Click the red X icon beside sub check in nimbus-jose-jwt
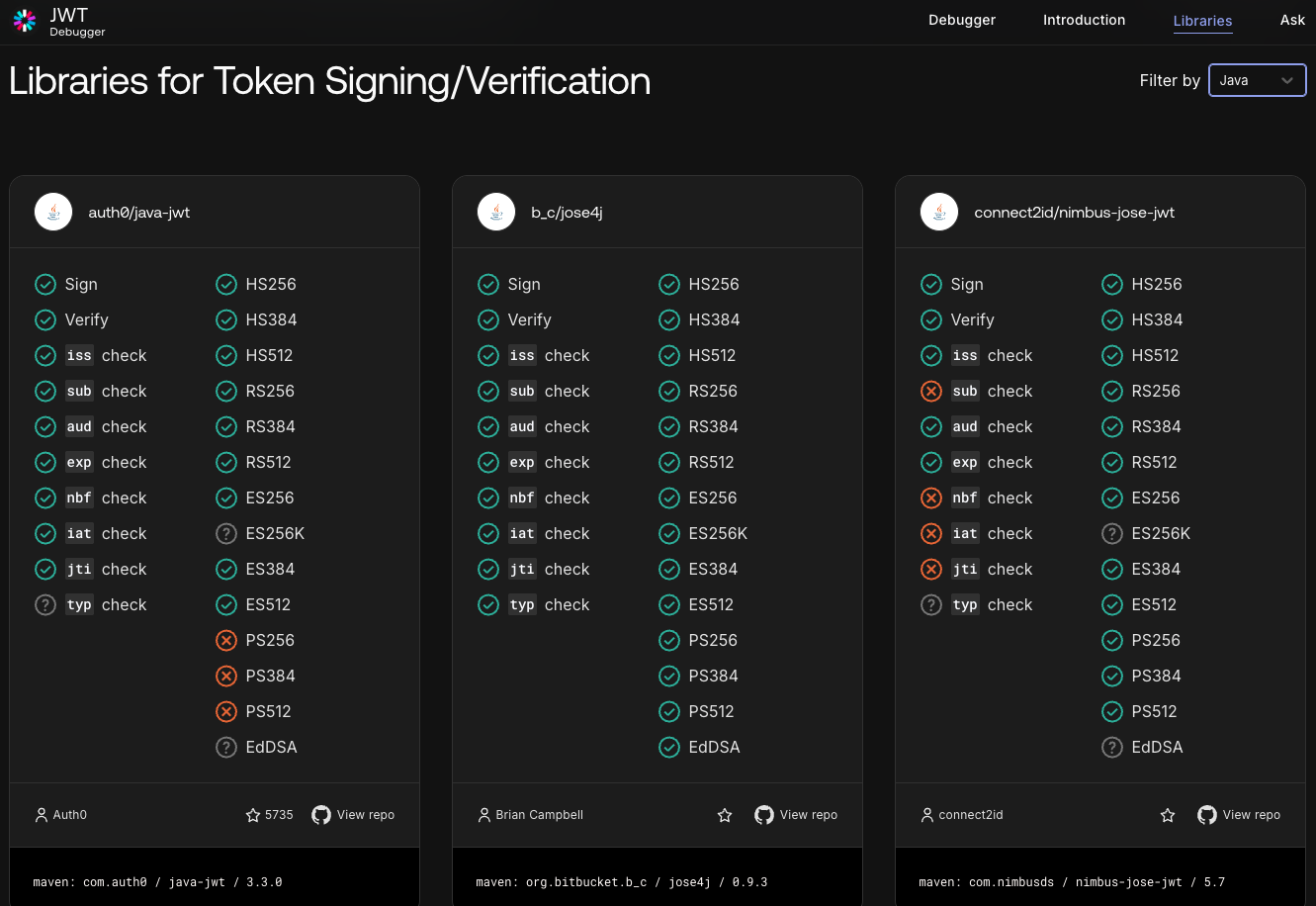Screen dimensions: 1316x906 point(931,391)
